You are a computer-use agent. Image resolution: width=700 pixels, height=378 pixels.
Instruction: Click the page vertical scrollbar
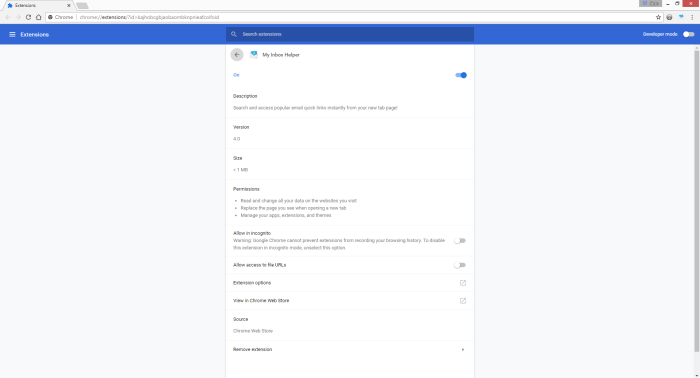696,201
